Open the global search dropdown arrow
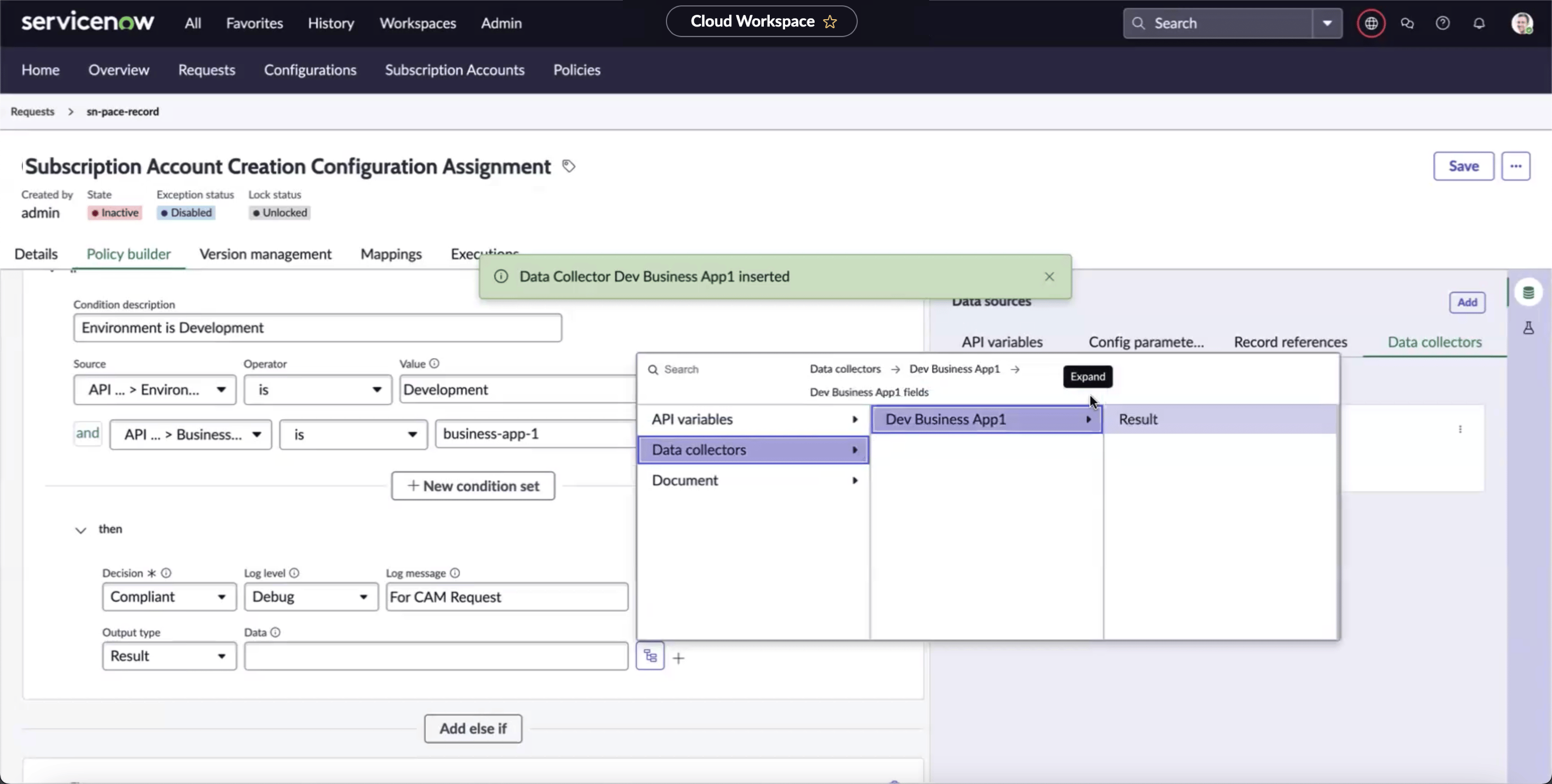Screen dimensions: 1552x784 pos(1327,23)
